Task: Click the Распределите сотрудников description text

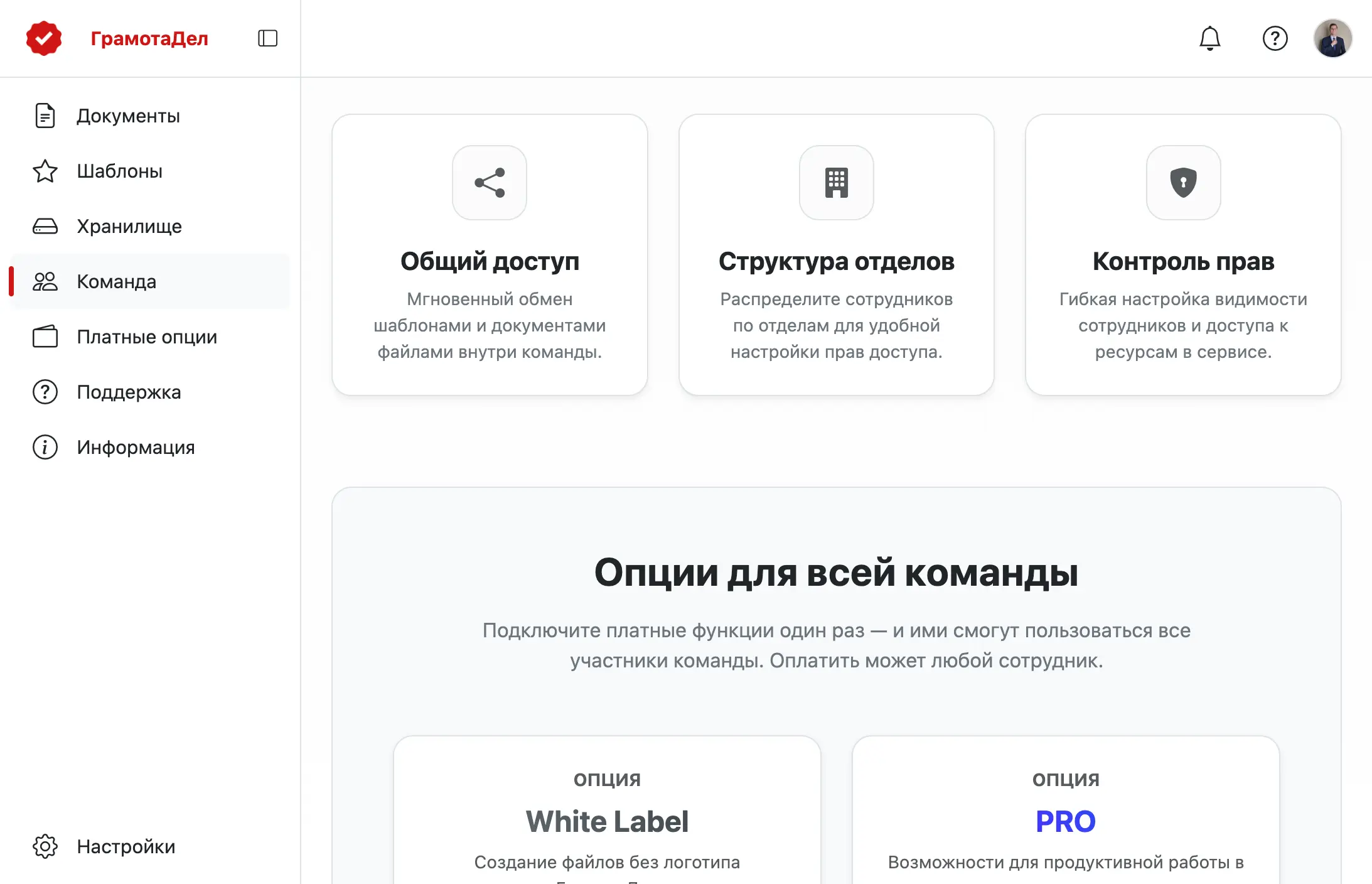Action: 837,325
